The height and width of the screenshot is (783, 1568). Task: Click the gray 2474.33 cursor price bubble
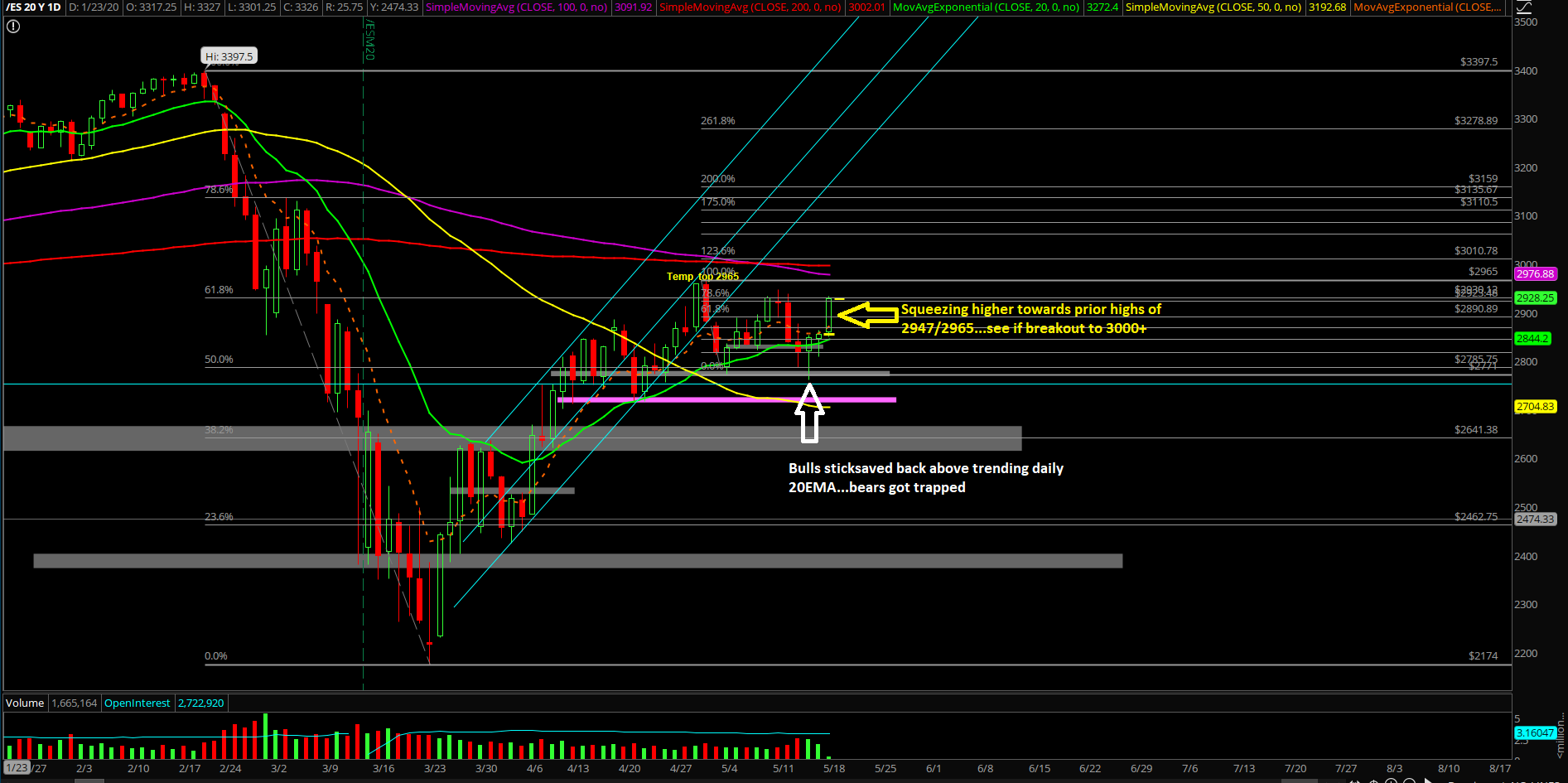1536,520
